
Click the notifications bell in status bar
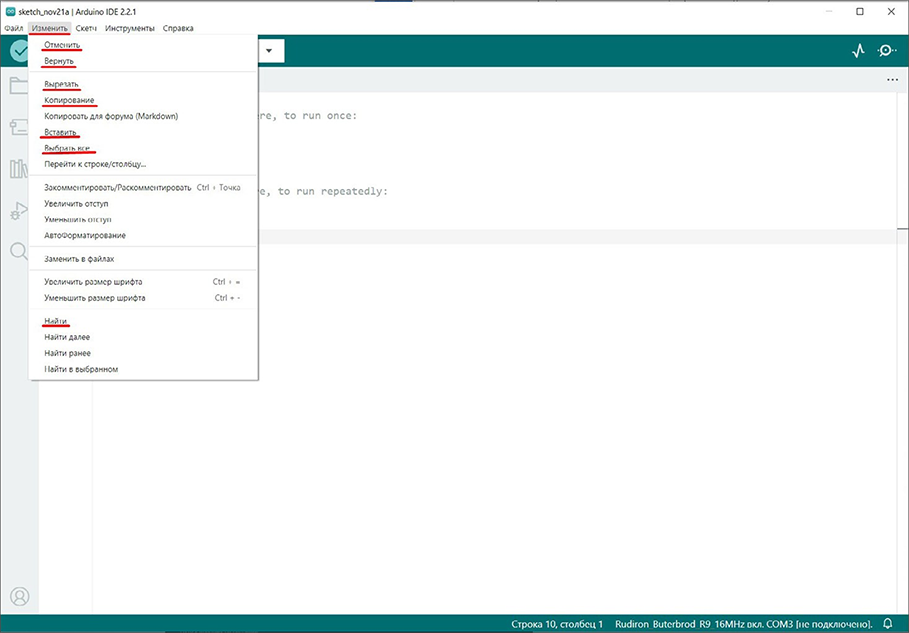click(887, 624)
